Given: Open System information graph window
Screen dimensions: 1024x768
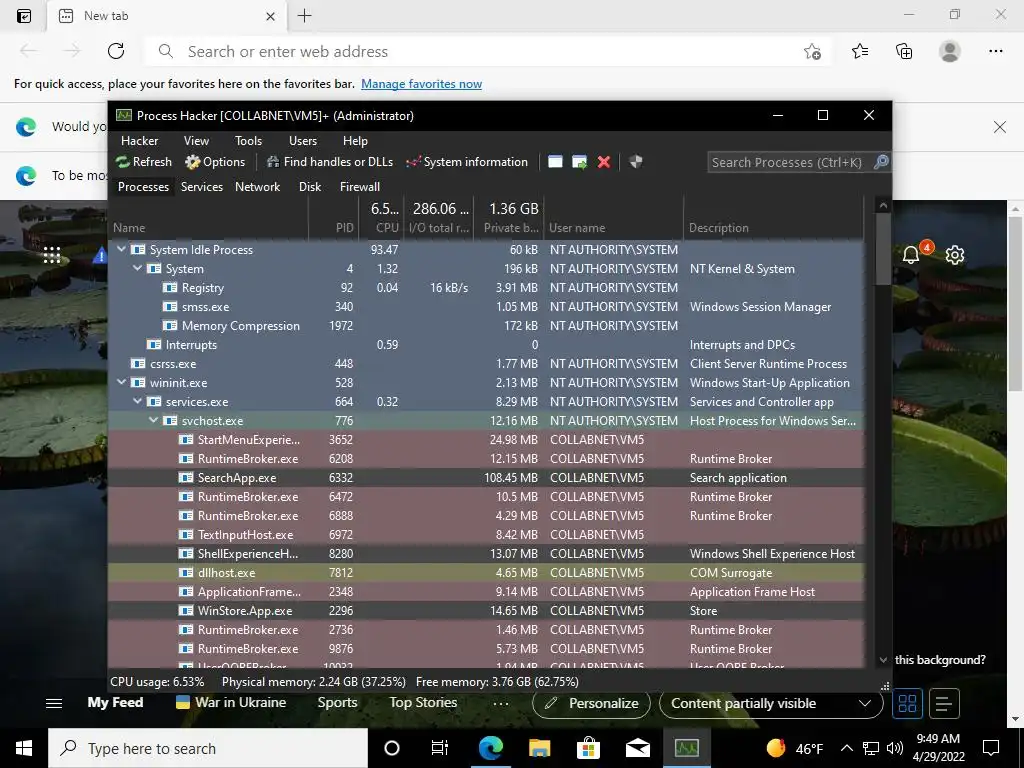Looking at the screenshot, I should pos(467,162).
